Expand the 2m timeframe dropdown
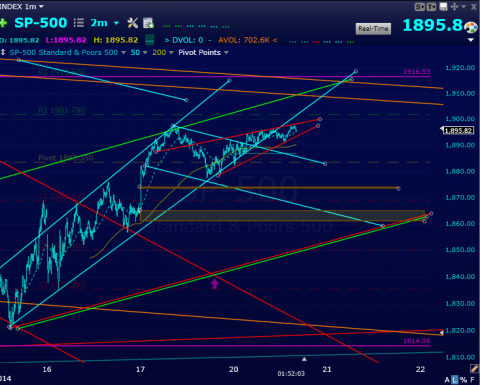The height and width of the screenshot is (385, 480). tap(116, 23)
